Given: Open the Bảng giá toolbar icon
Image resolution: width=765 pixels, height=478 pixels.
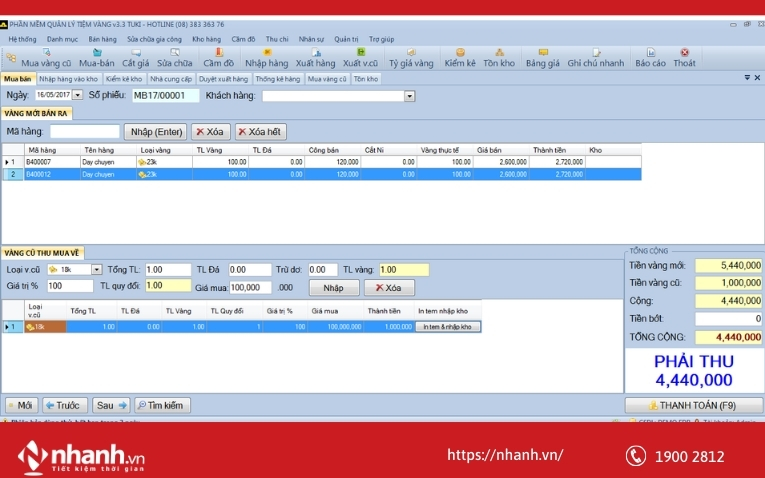Looking at the screenshot, I should tap(542, 57).
